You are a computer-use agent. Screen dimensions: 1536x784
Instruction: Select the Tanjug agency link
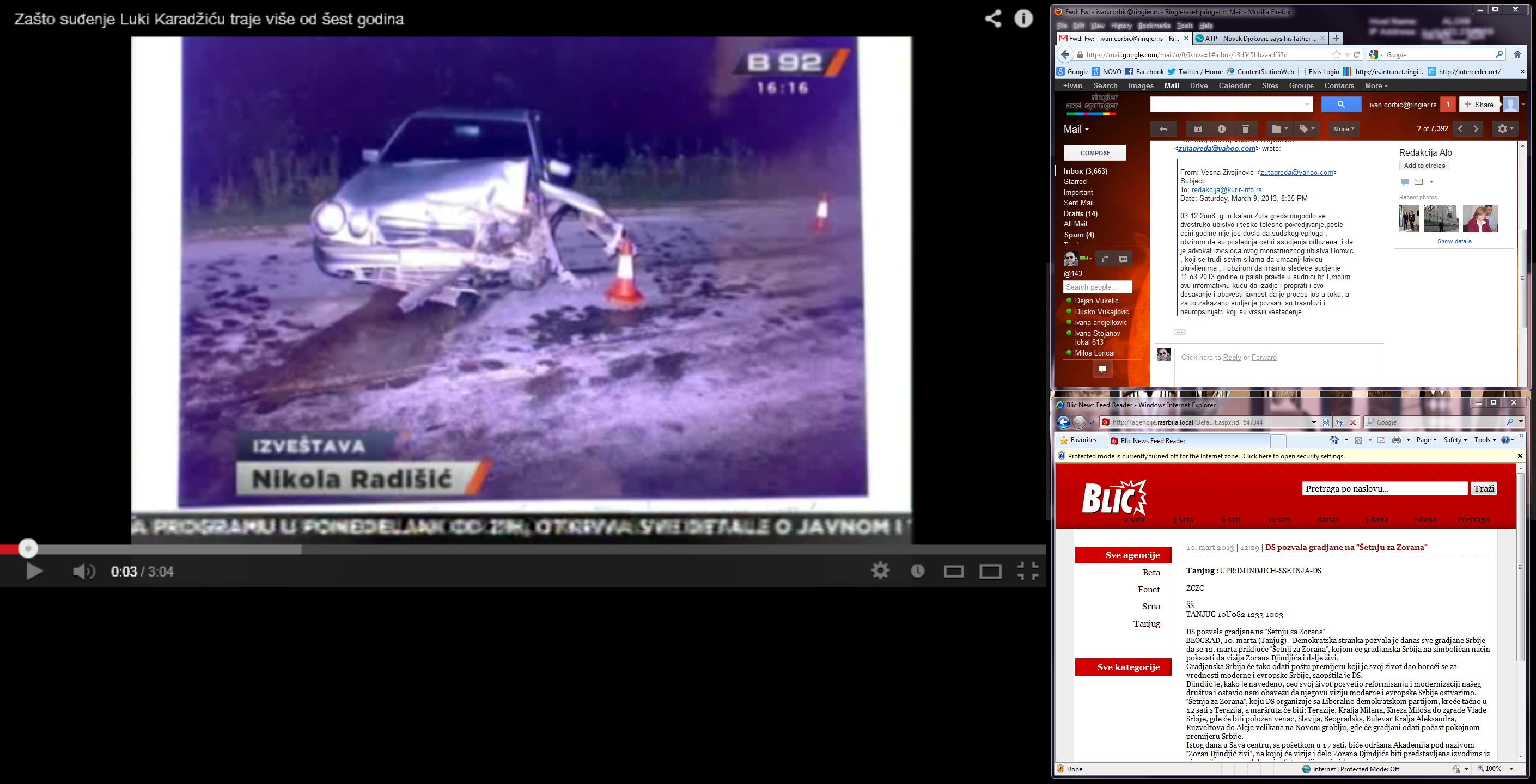(x=1146, y=623)
